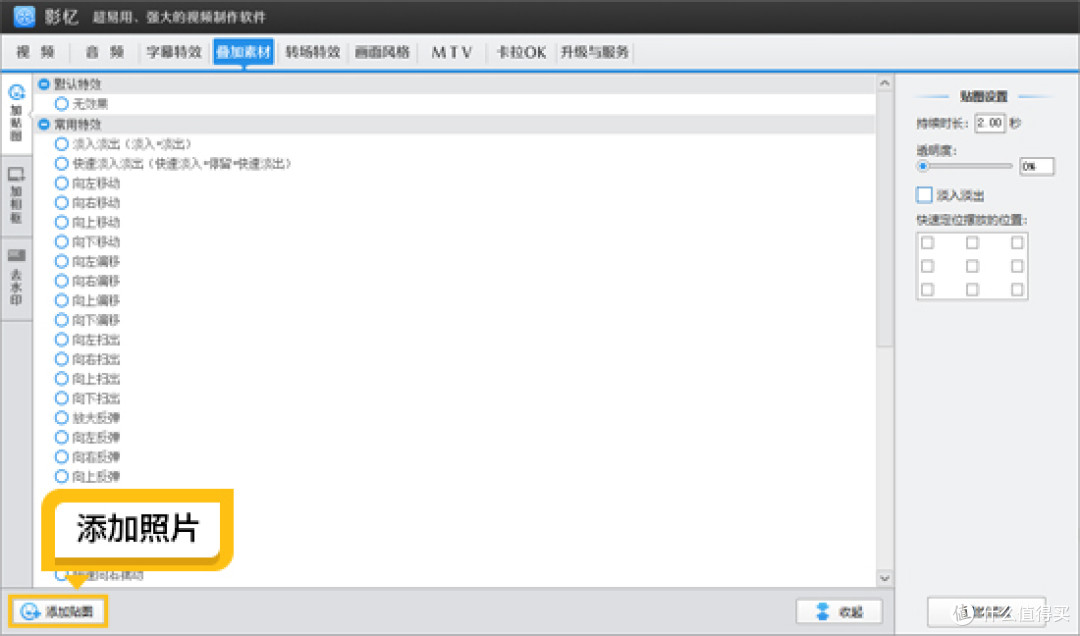Choose the 向右扫出 effect

[x=61, y=359]
